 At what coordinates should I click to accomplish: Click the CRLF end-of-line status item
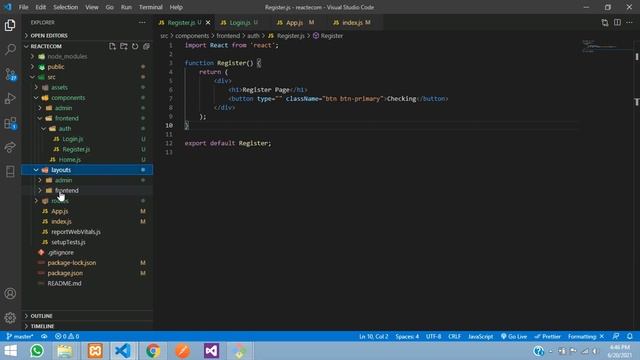coord(454,336)
